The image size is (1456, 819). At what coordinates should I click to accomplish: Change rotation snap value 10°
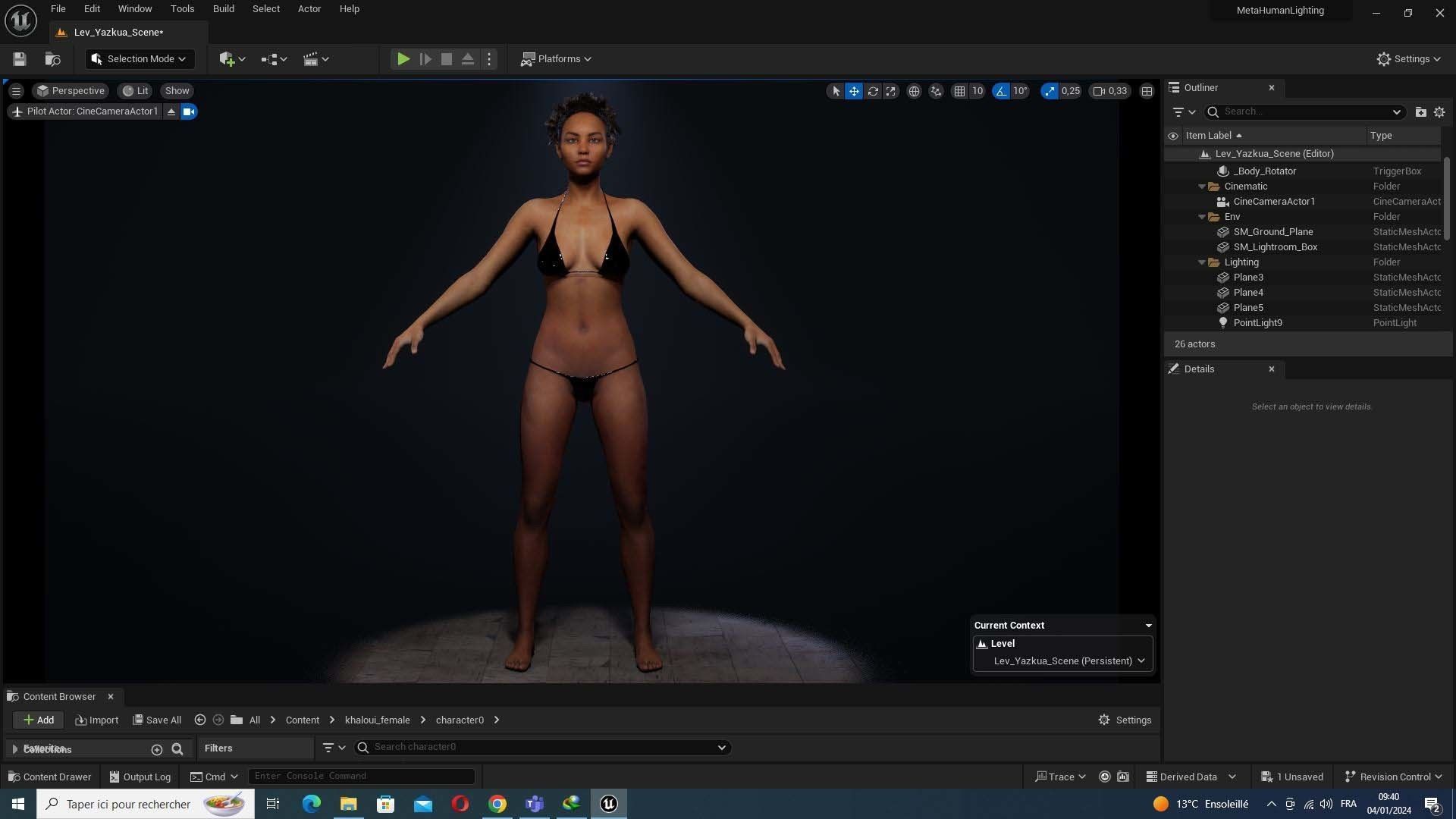point(1020,91)
